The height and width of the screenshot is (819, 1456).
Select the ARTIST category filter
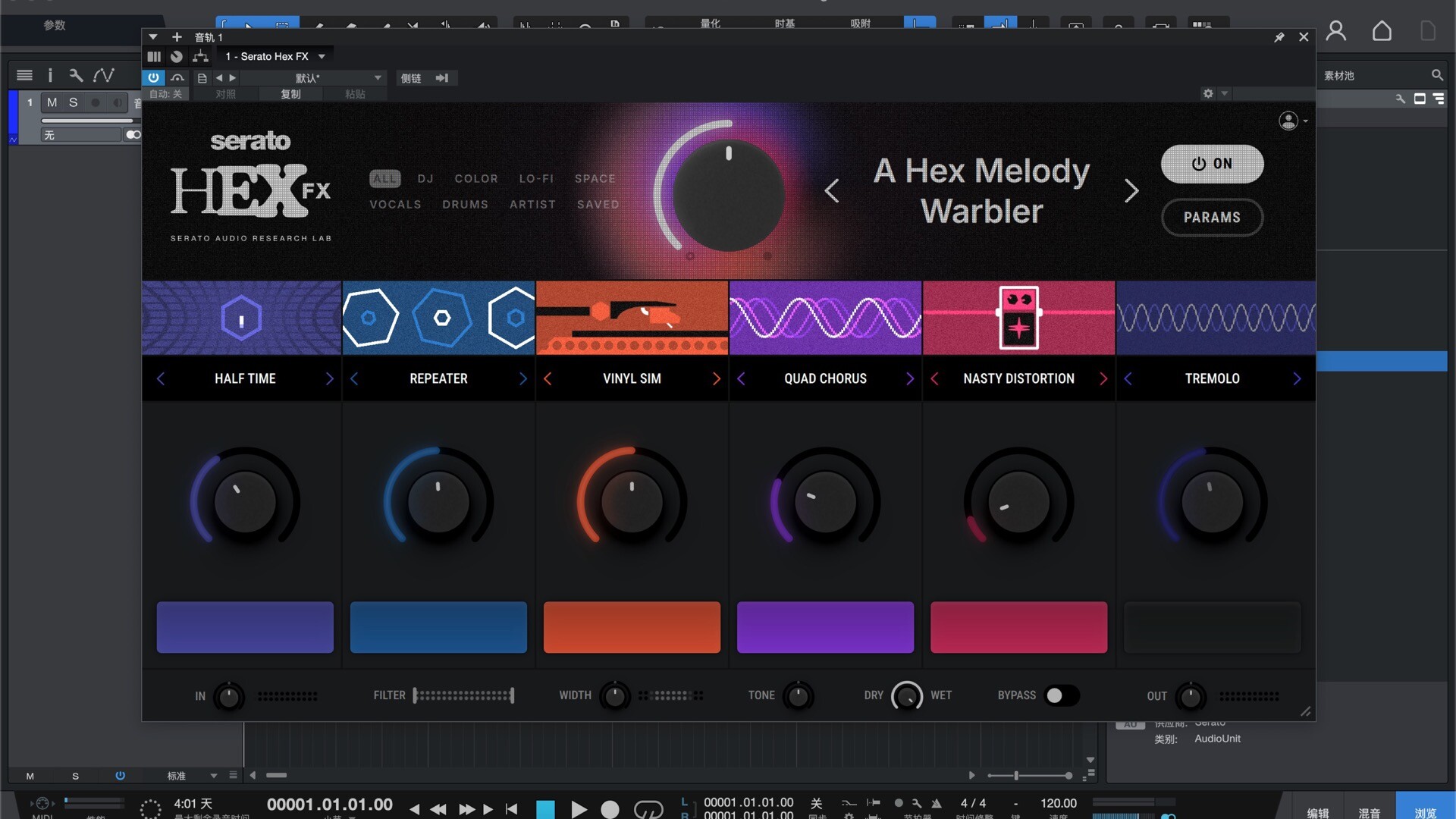532,204
